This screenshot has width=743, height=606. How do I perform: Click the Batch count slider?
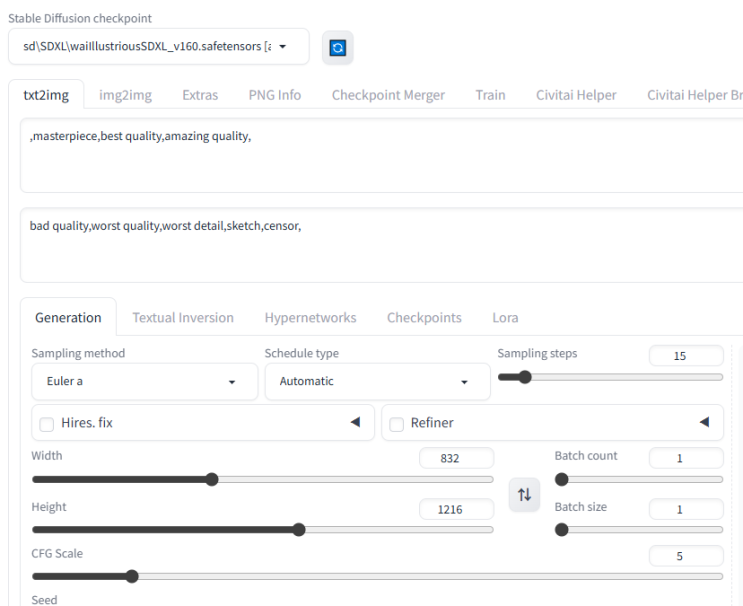(x=639, y=479)
